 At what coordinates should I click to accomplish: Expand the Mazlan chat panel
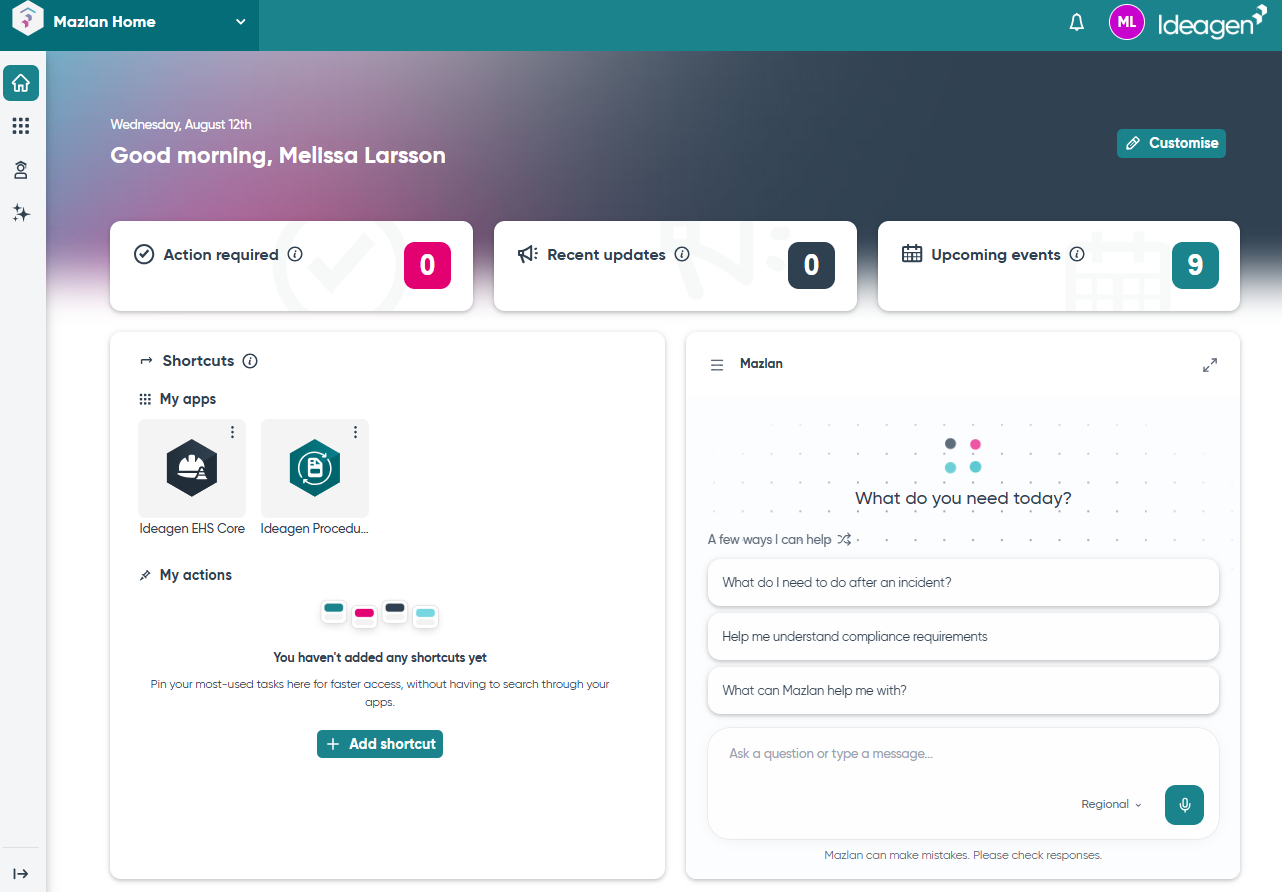(1210, 365)
